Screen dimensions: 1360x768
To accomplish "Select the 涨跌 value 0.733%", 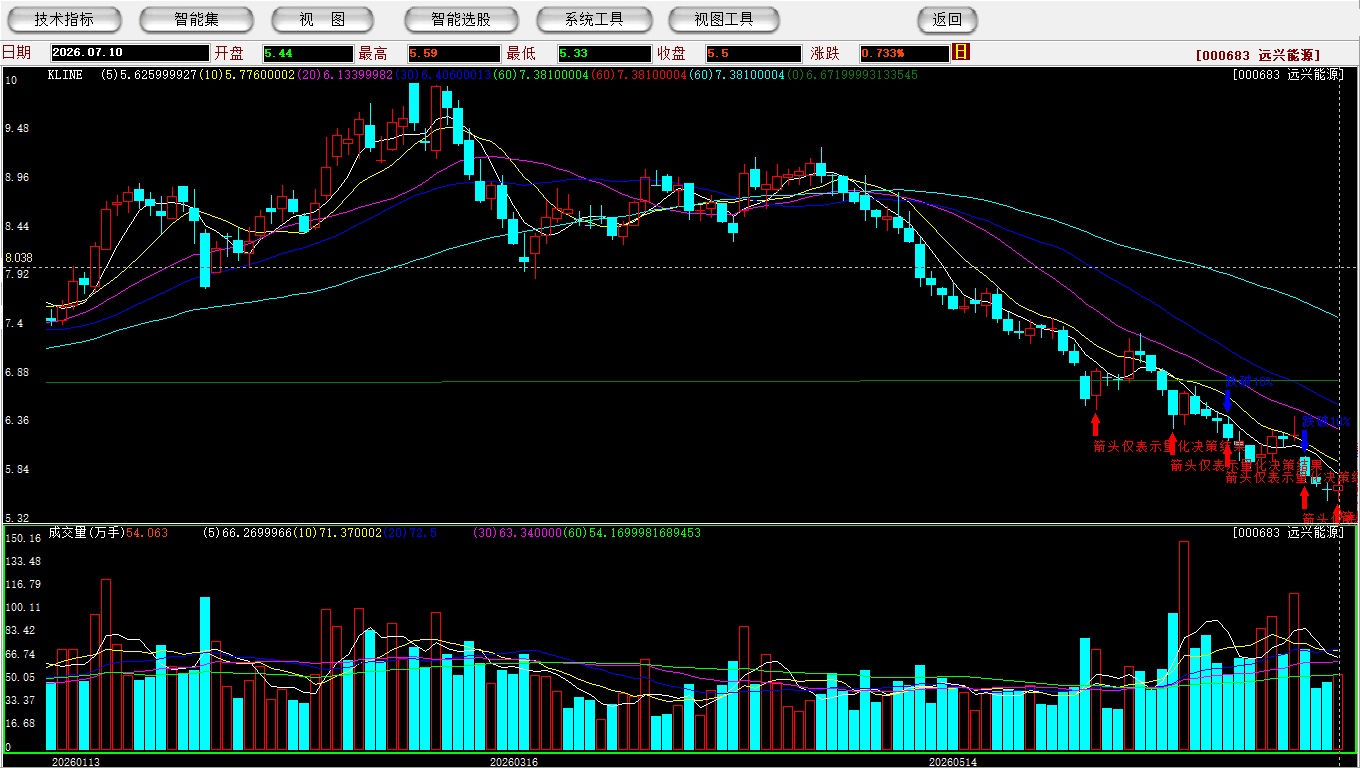I will pyautogui.click(x=903, y=53).
